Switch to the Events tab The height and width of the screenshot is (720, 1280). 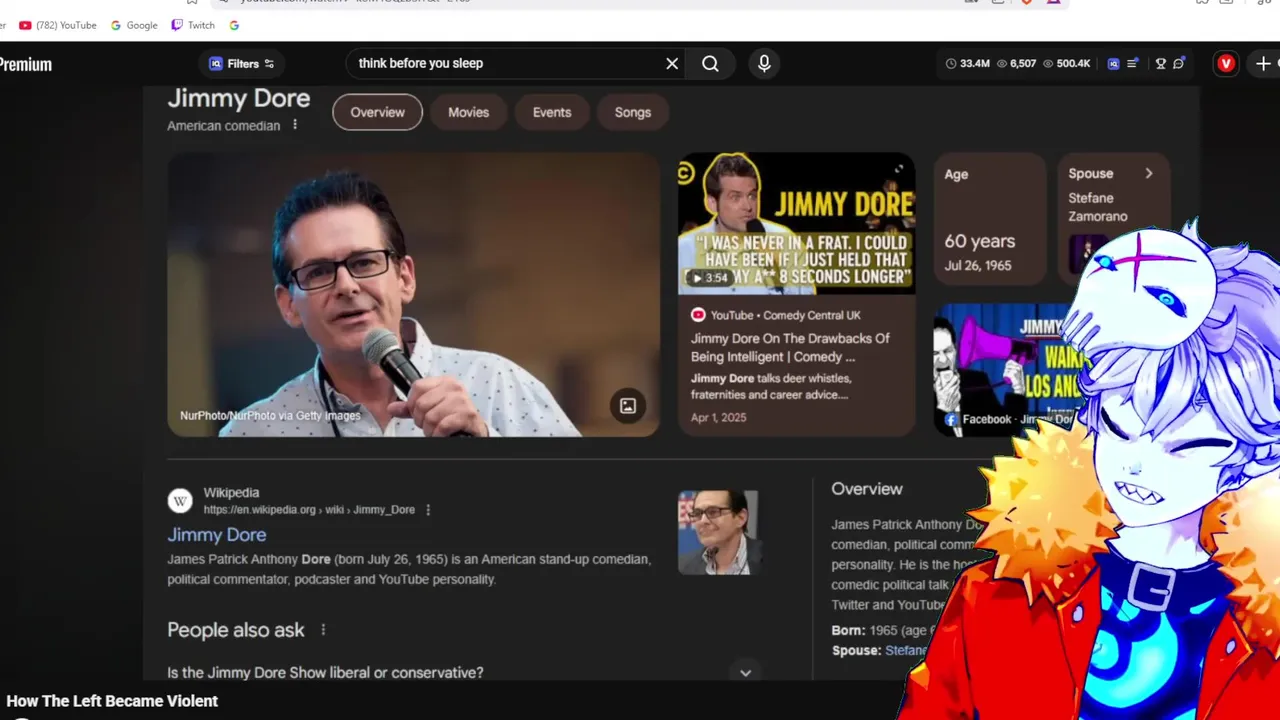(551, 112)
